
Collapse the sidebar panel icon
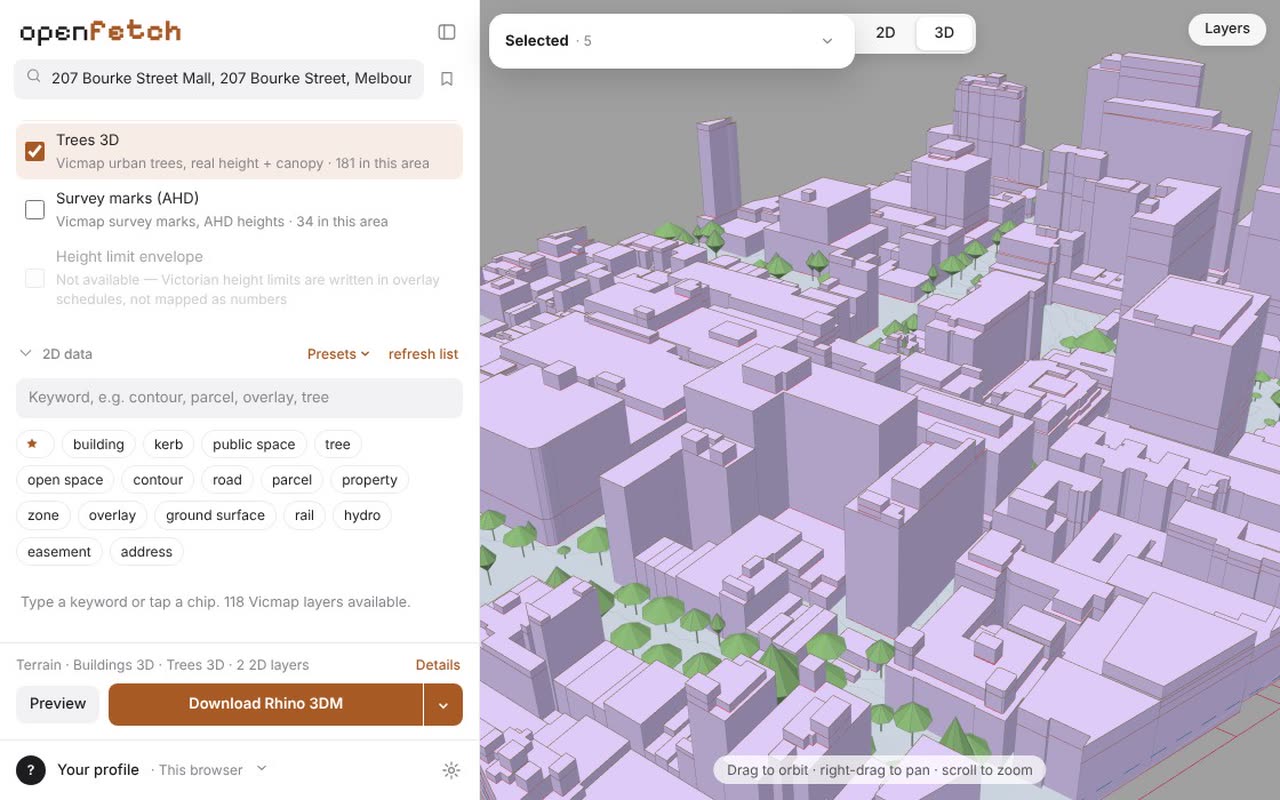coord(447,32)
